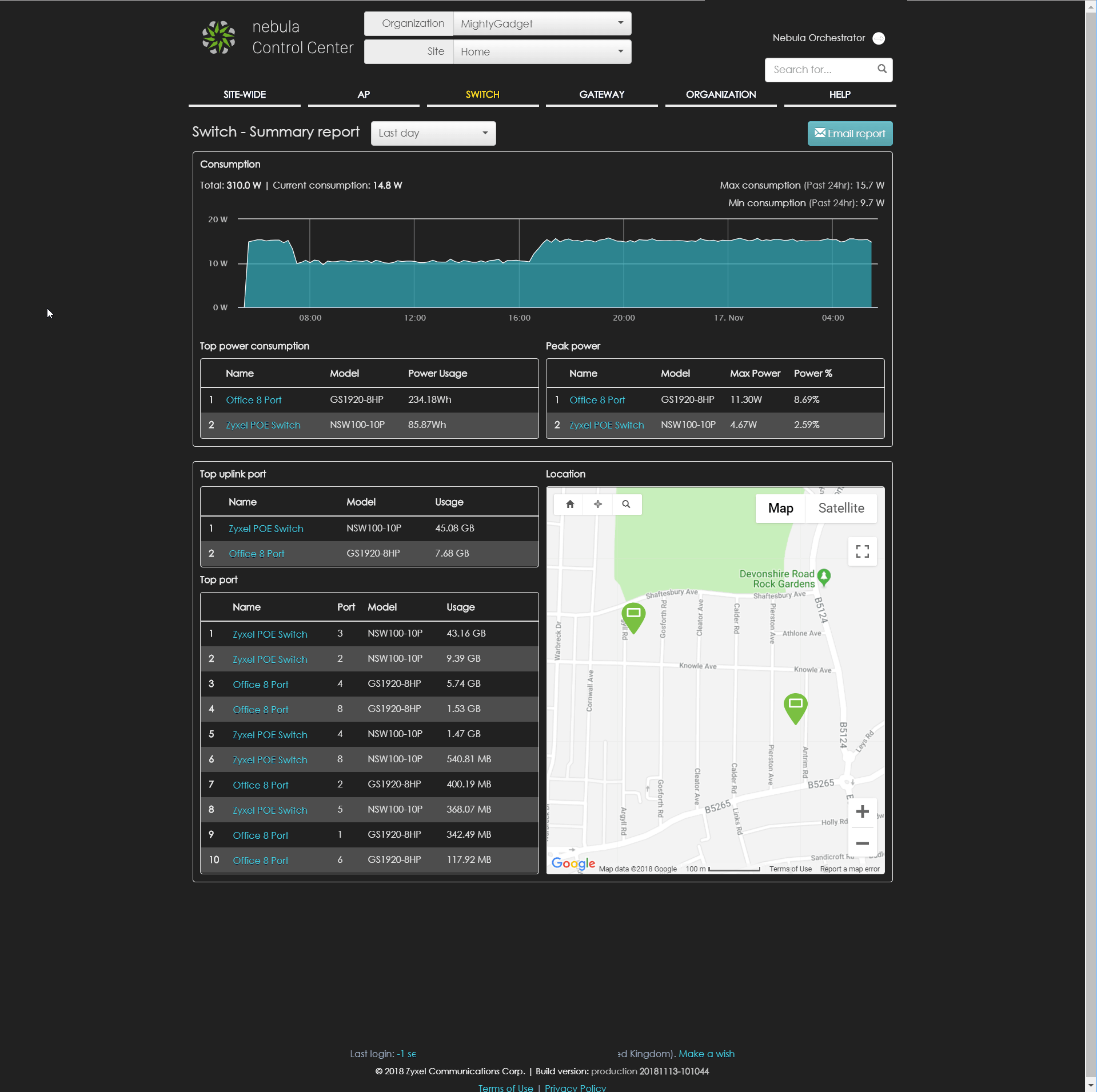
Task: Open the GATEWAY tab
Action: tap(601, 95)
